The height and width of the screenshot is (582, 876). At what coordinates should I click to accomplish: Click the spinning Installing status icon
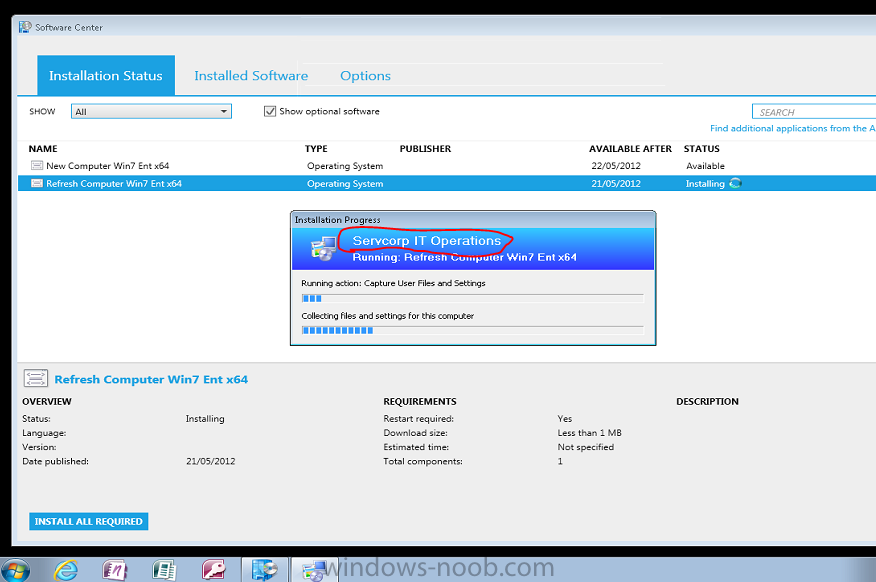735,183
